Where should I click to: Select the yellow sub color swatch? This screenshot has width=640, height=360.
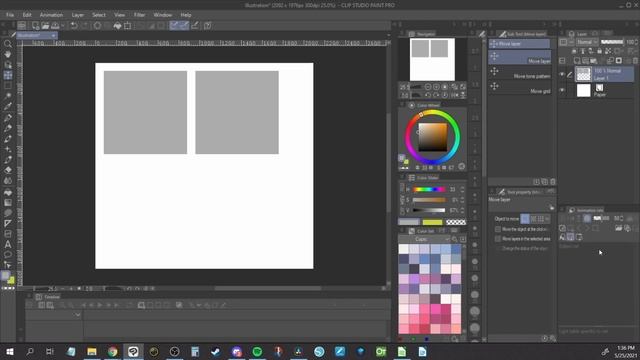(432, 222)
